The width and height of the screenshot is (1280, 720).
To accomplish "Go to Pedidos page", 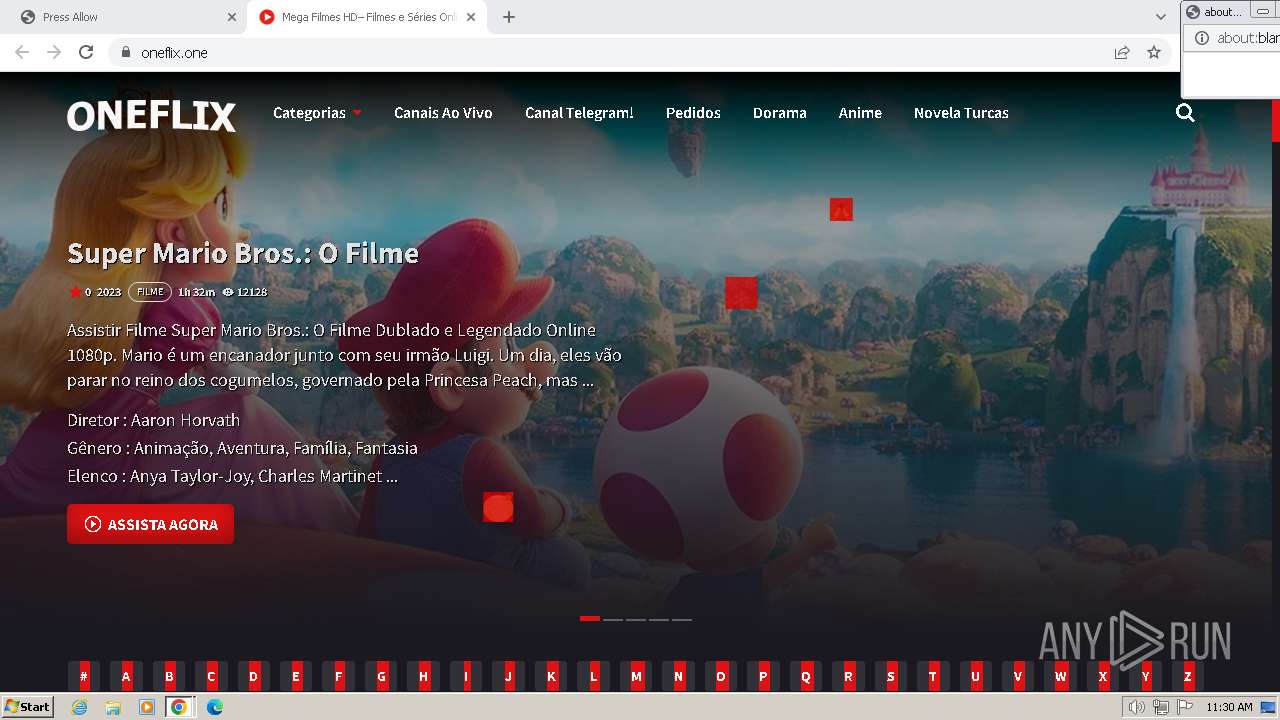I will click(x=693, y=113).
